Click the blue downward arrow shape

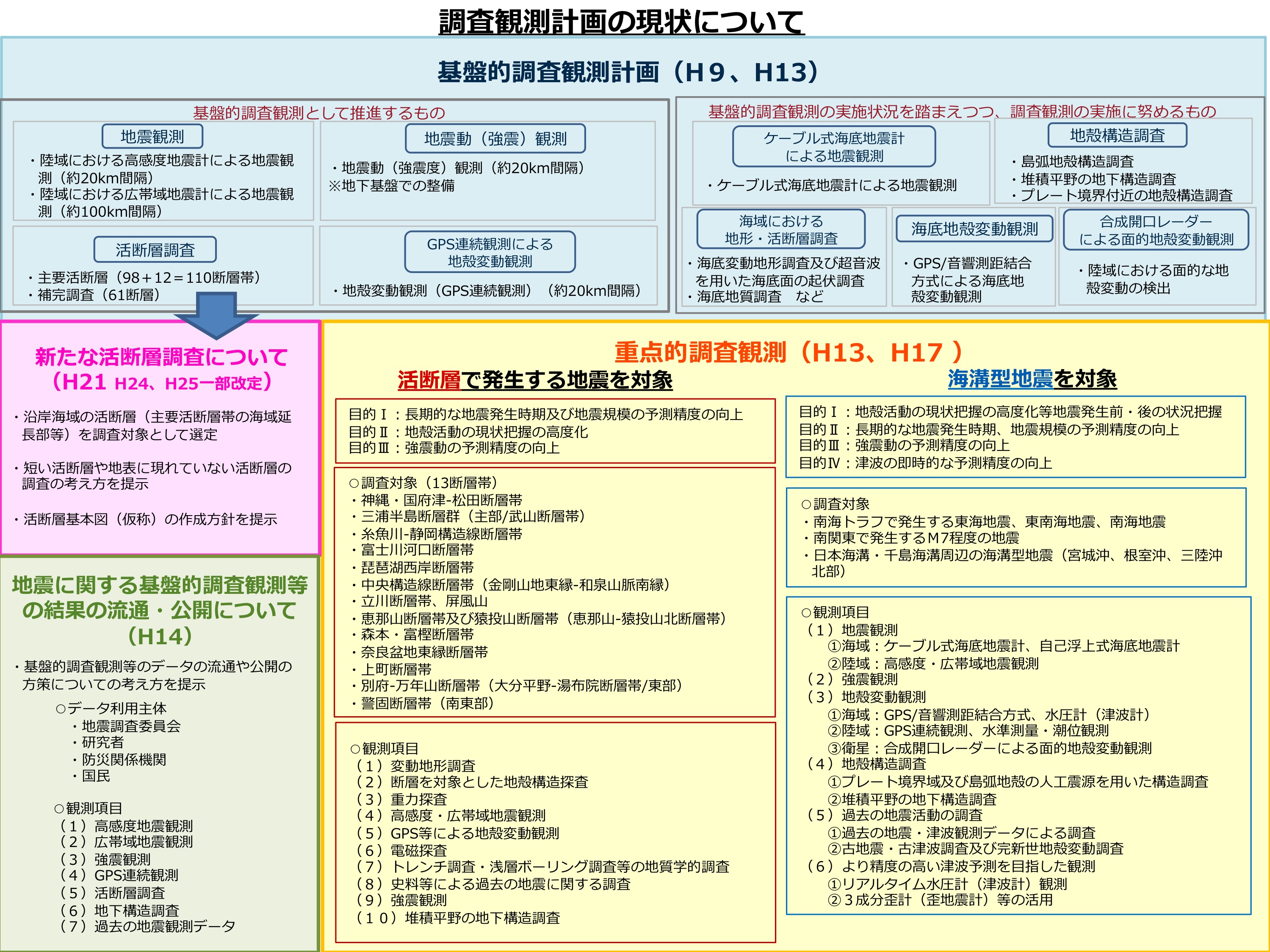pos(217,316)
